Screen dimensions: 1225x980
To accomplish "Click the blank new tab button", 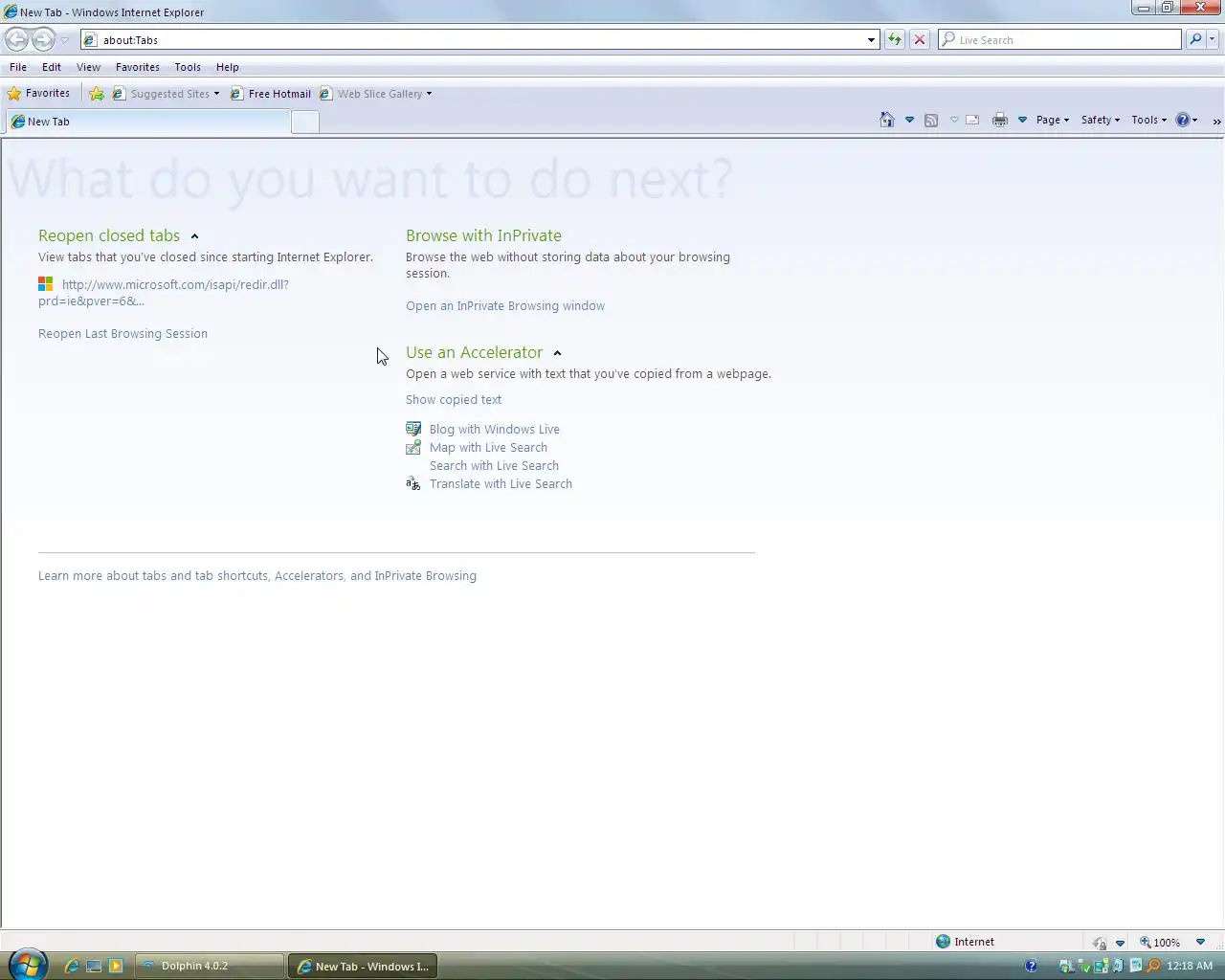I will (x=304, y=122).
